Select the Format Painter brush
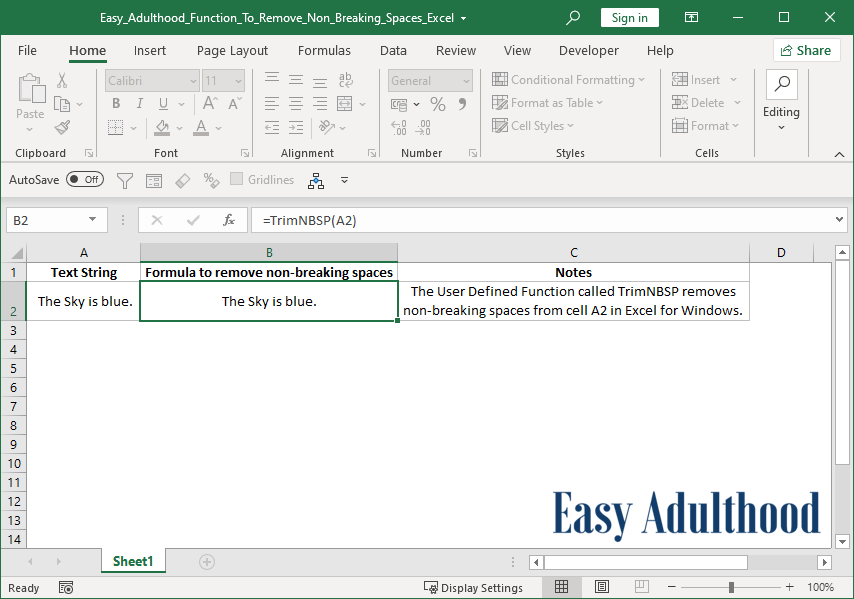 pyautogui.click(x=62, y=127)
